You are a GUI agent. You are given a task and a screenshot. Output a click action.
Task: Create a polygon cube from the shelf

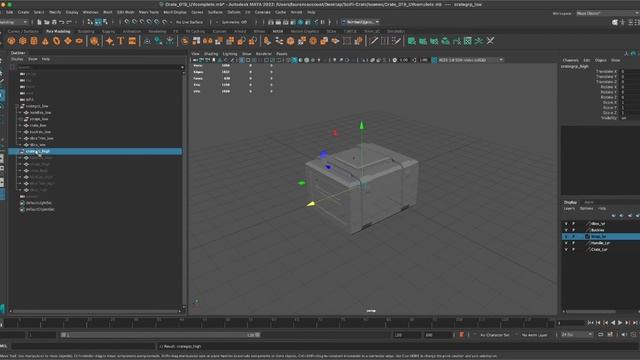(x=22, y=41)
